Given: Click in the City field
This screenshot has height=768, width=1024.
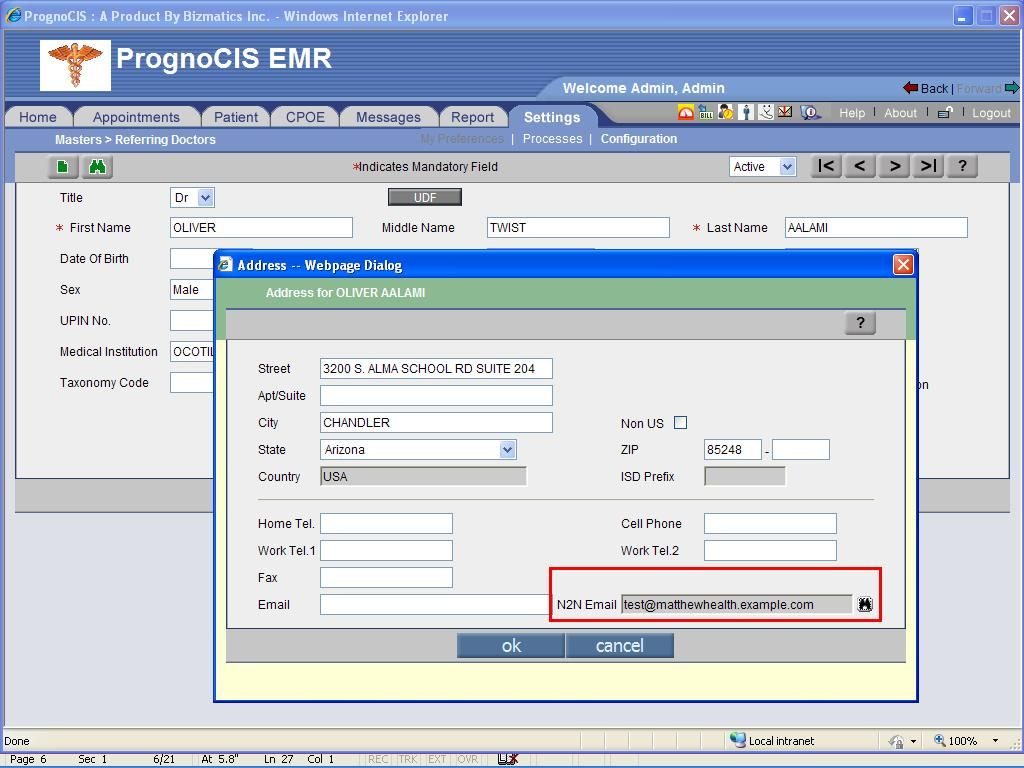Looking at the screenshot, I should tap(436, 423).
